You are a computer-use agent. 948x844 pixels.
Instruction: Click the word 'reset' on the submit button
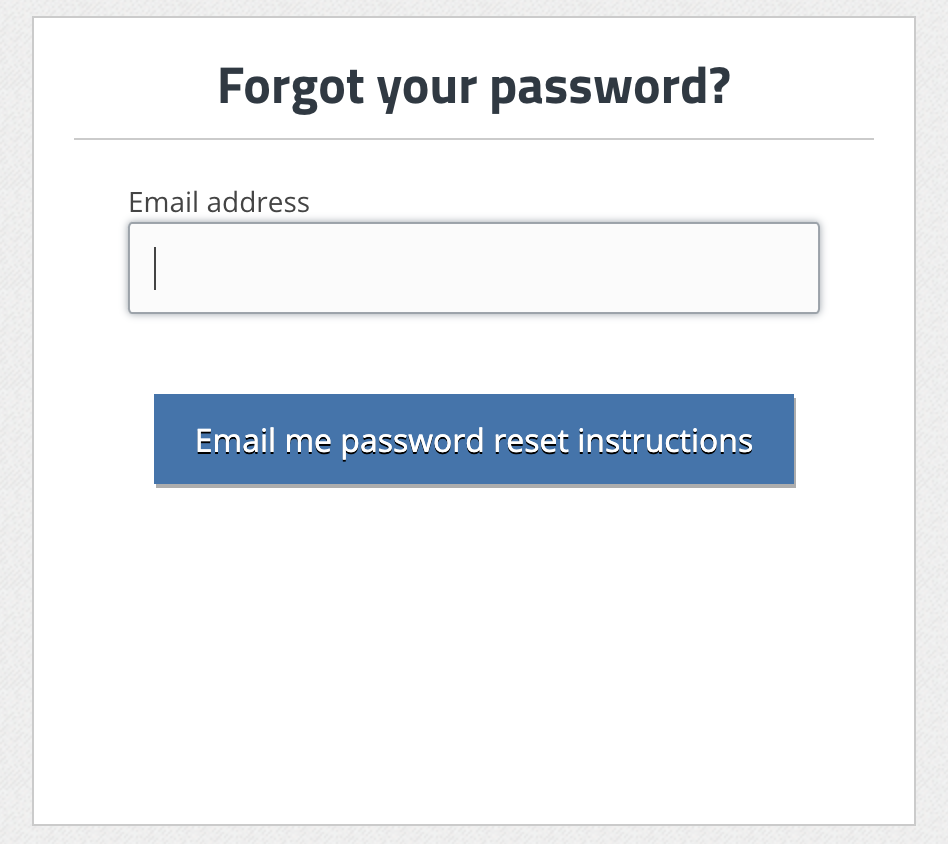[531, 441]
